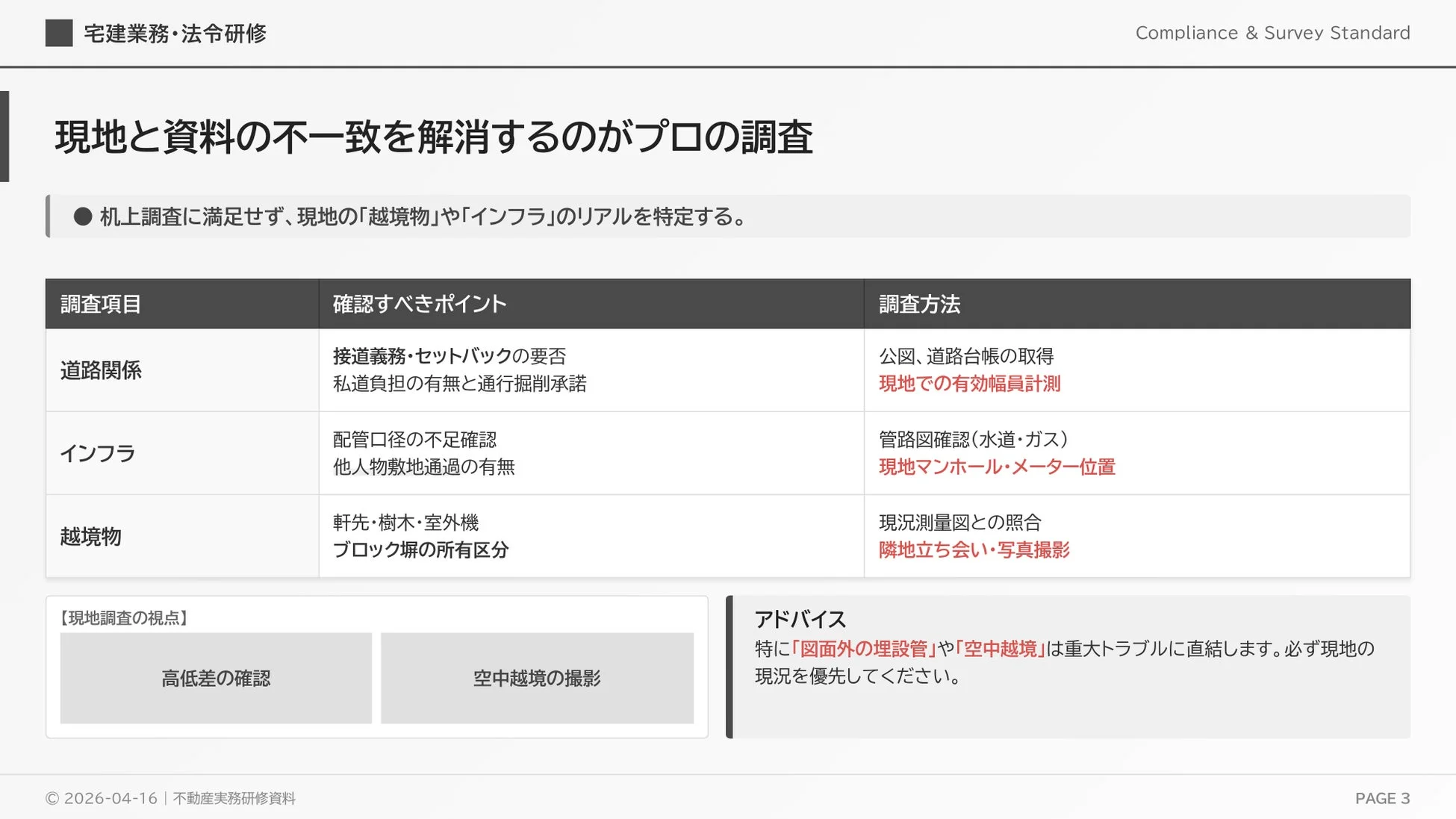
Task: Expand the 現地調査の視点 section
Action: pyautogui.click(x=124, y=618)
